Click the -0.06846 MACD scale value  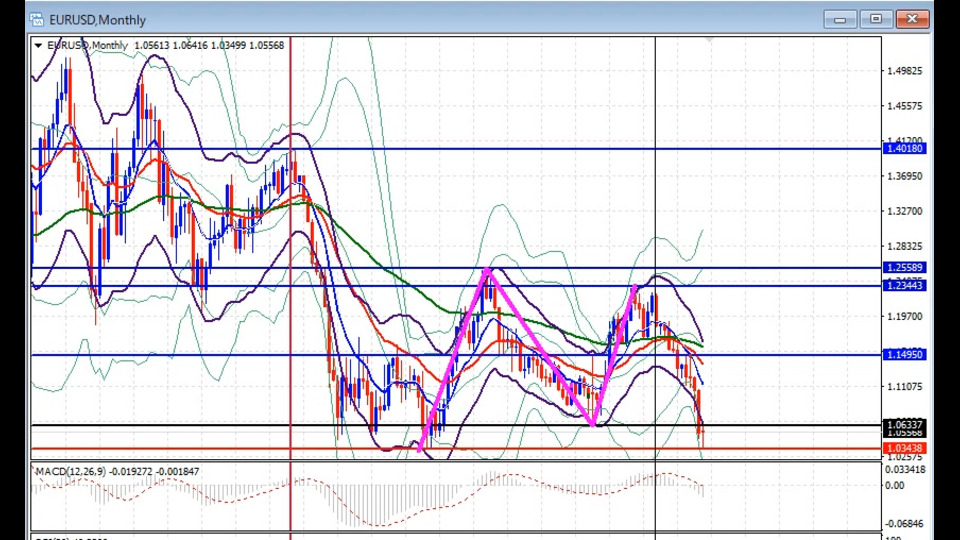[904, 523]
